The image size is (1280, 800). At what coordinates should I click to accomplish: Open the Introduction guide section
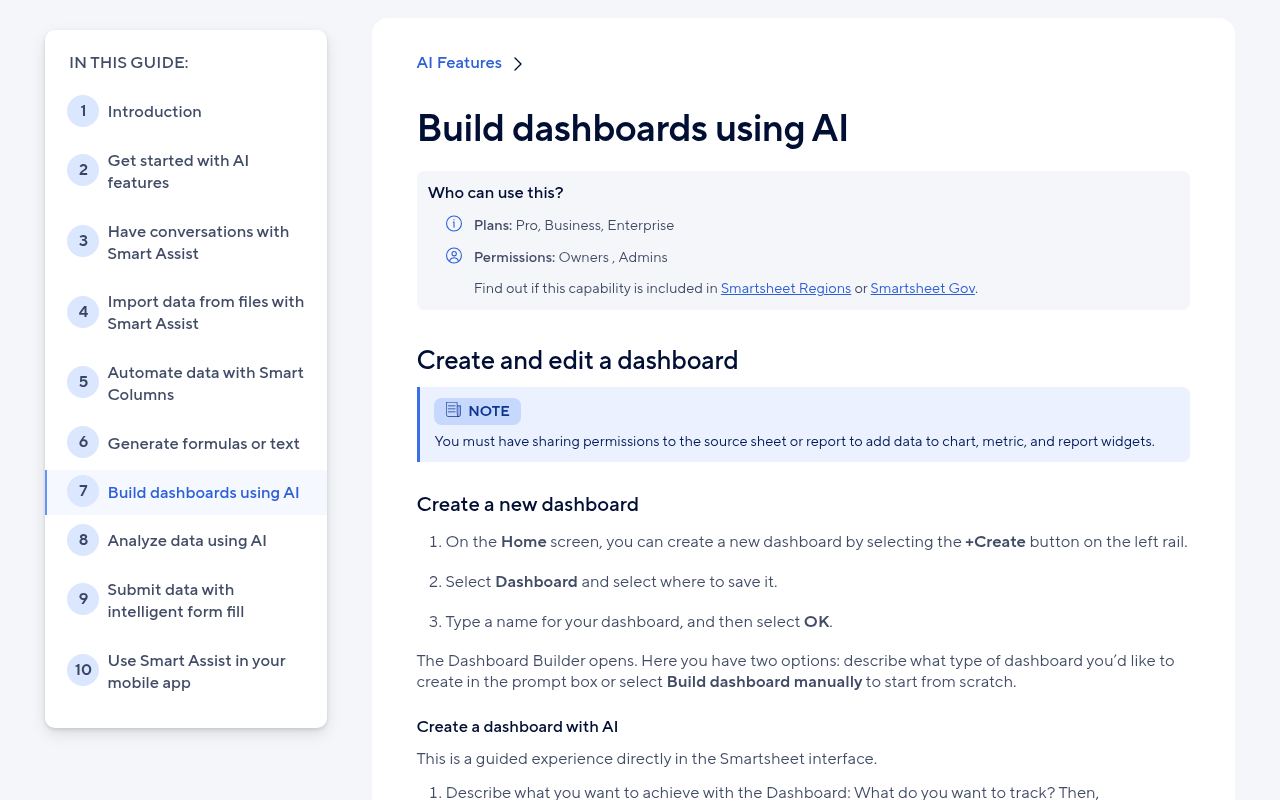coord(155,112)
